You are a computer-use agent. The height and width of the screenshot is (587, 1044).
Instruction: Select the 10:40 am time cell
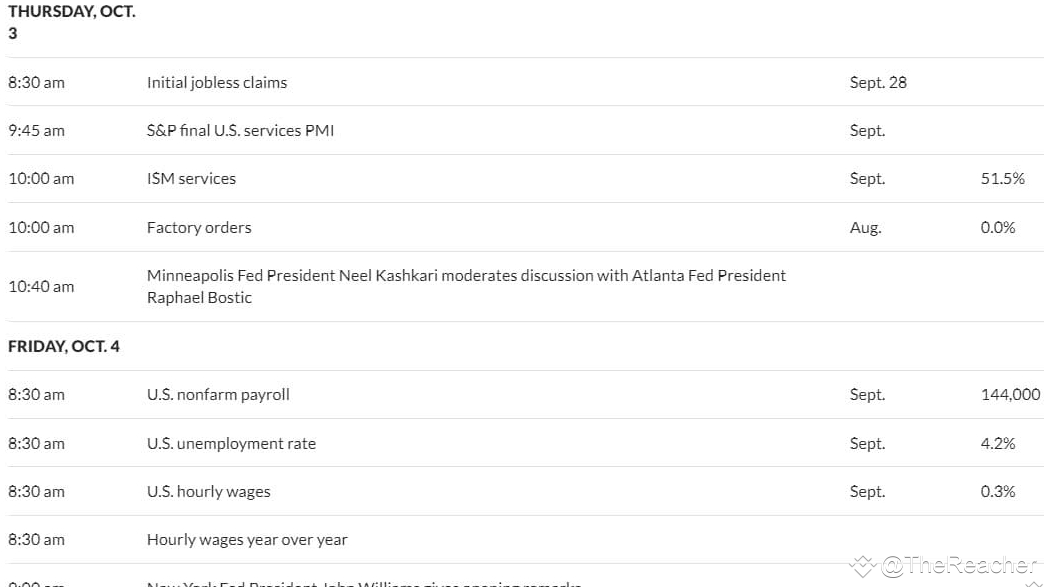pyautogui.click(x=41, y=286)
